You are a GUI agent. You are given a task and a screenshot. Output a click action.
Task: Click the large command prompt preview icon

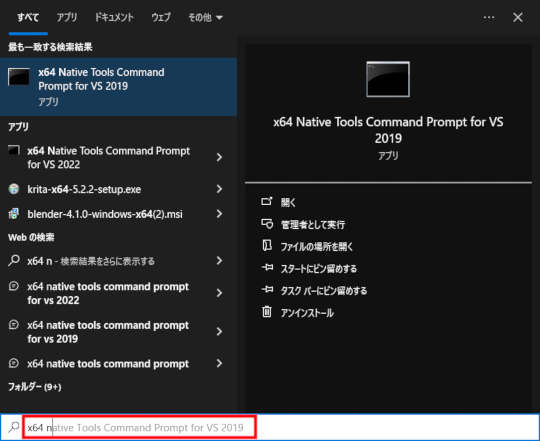(388, 79)
